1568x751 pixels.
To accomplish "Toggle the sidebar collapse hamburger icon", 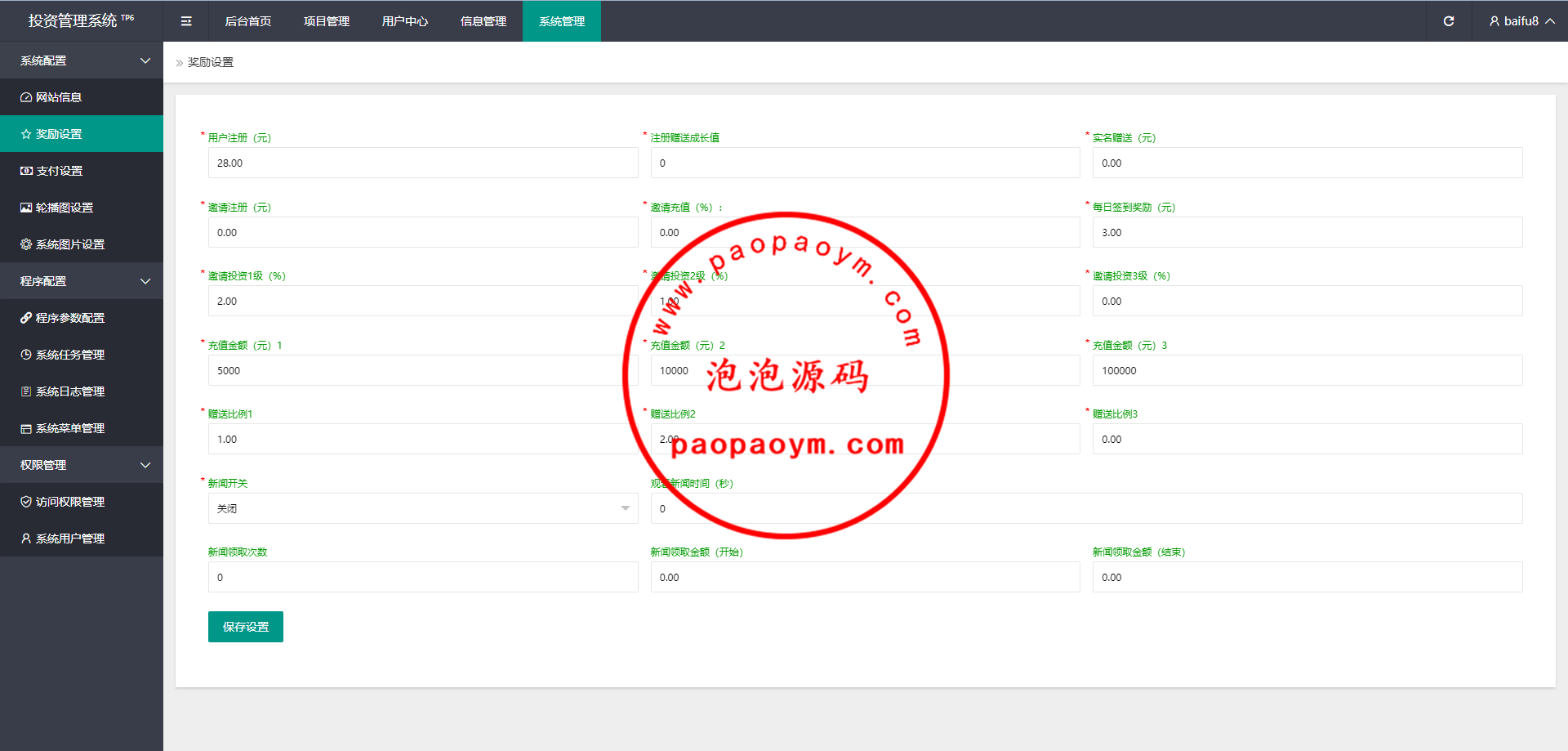I will pyautogui.click(x=186, y=21).
